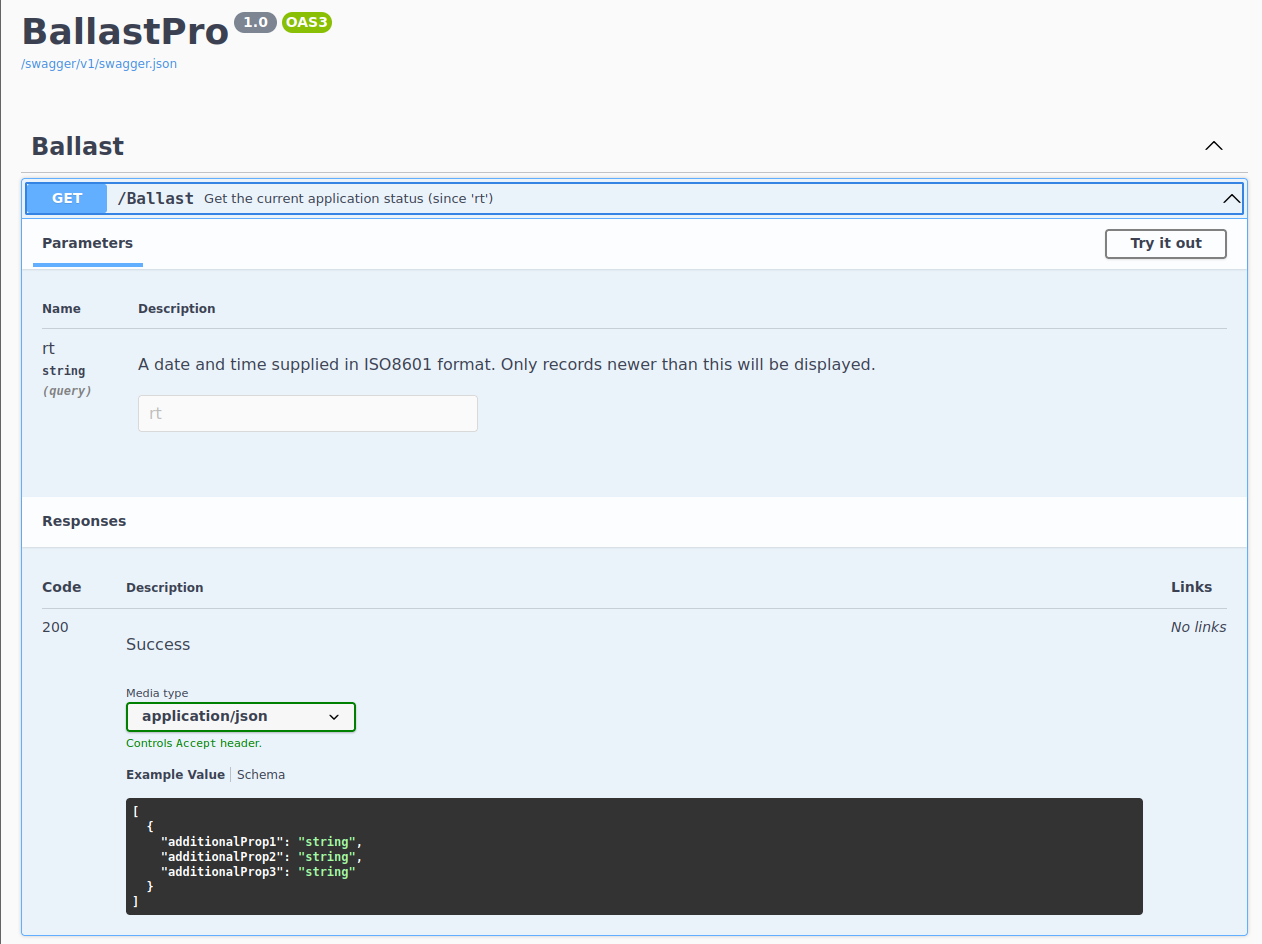This screenshot has height=944, width=1262.
Task: Click the 'string' type under rt
Action: (64, 371)
